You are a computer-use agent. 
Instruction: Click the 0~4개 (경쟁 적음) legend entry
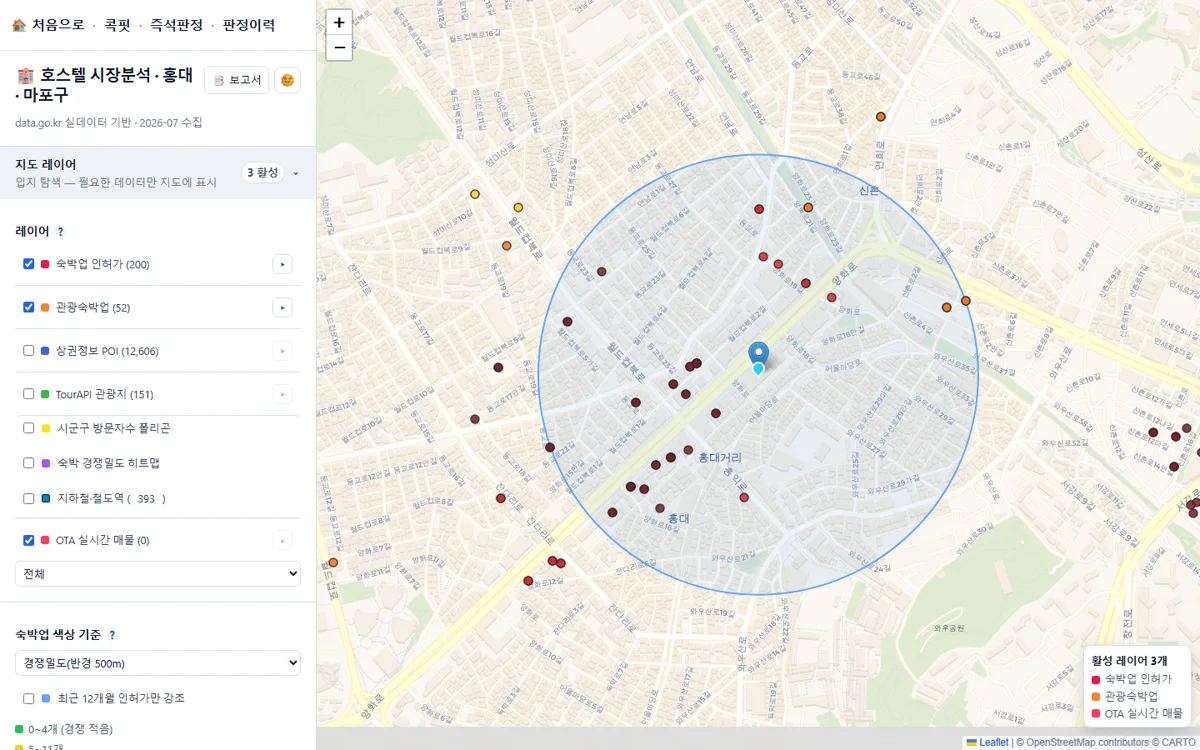[64, 729]
